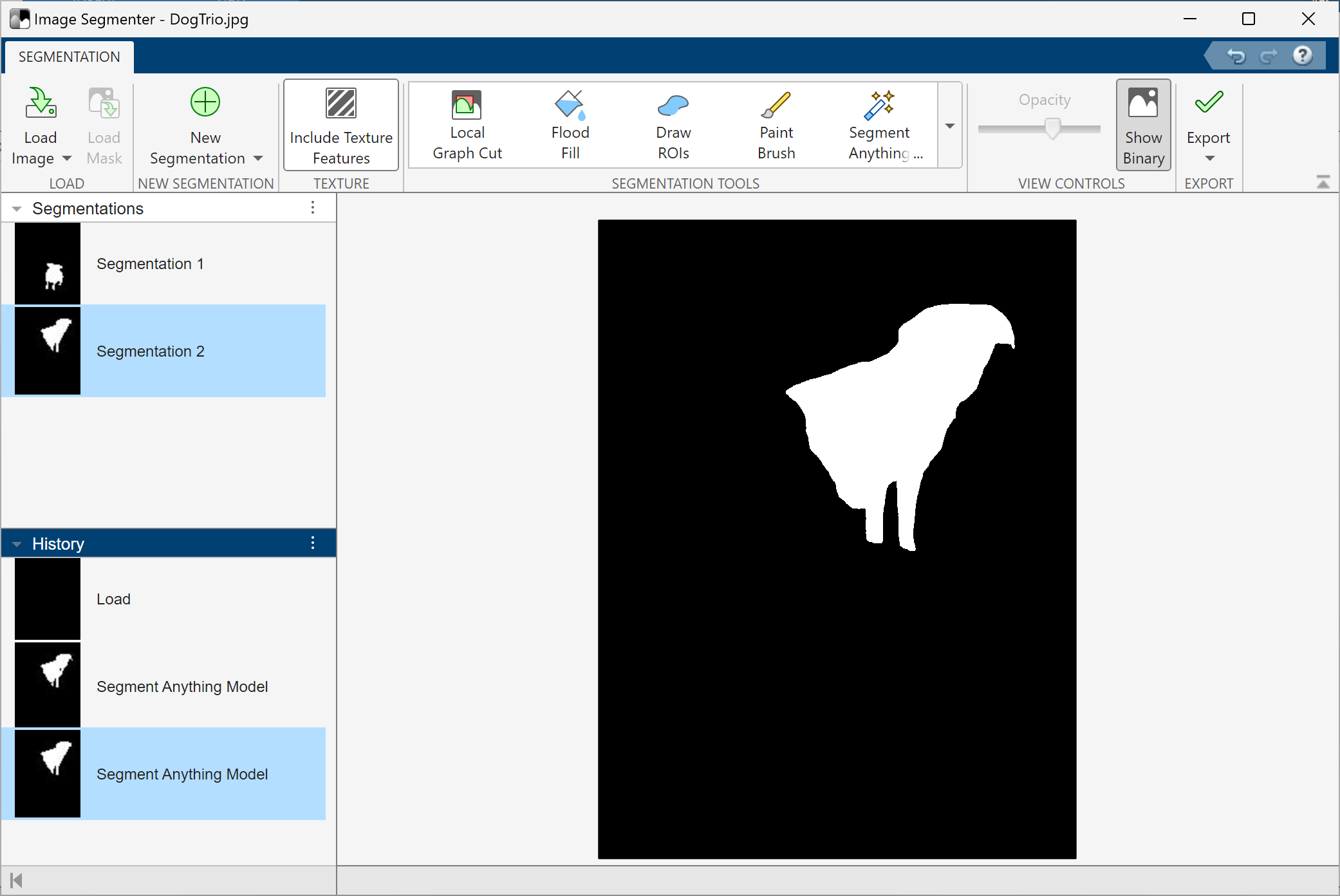This screenshot has width=1340, height=896.
Task: Expand the segmentation tools gallery dropdown
Action: (949, 126)
